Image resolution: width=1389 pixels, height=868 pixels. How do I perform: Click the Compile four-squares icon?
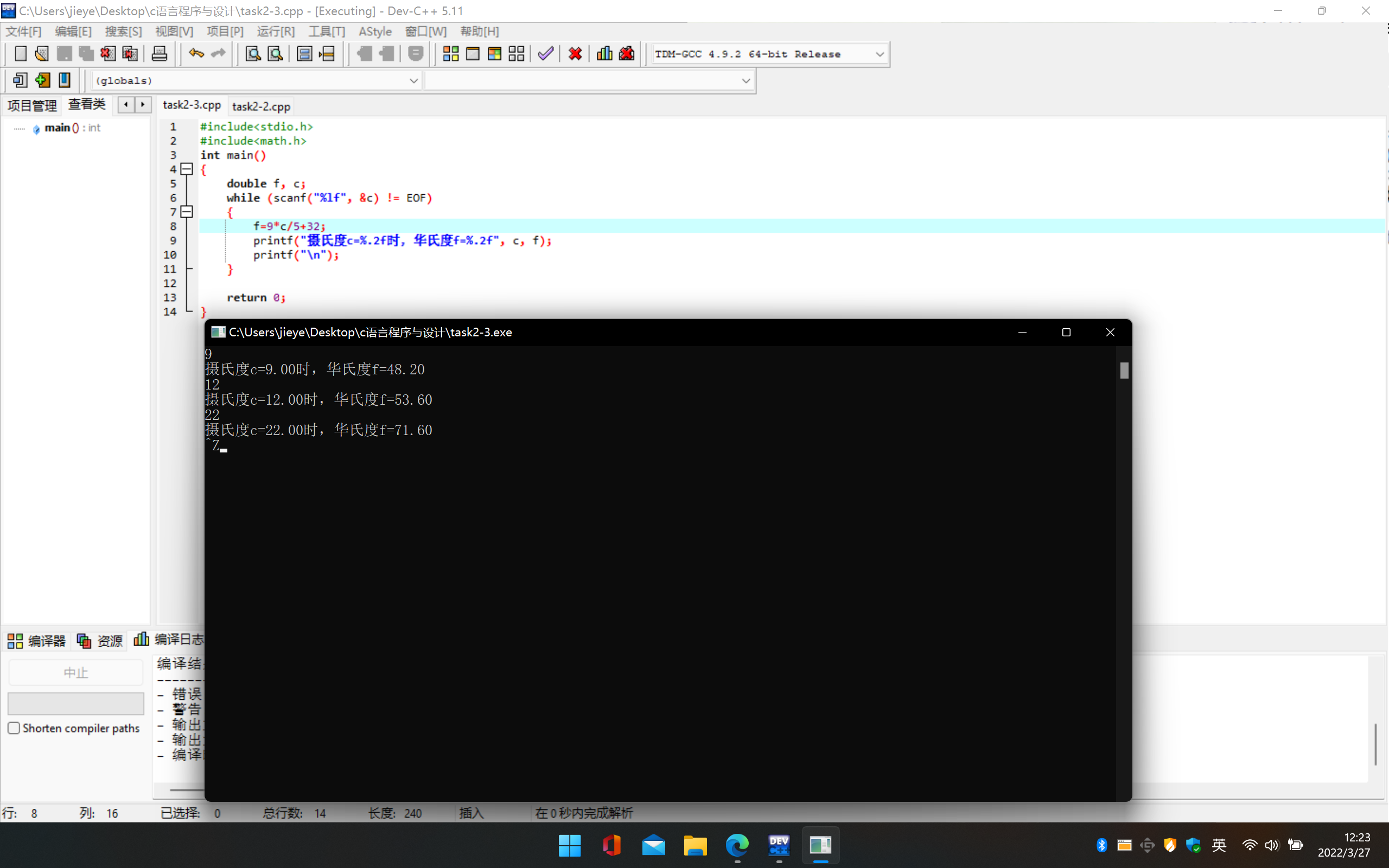[450, 54]
